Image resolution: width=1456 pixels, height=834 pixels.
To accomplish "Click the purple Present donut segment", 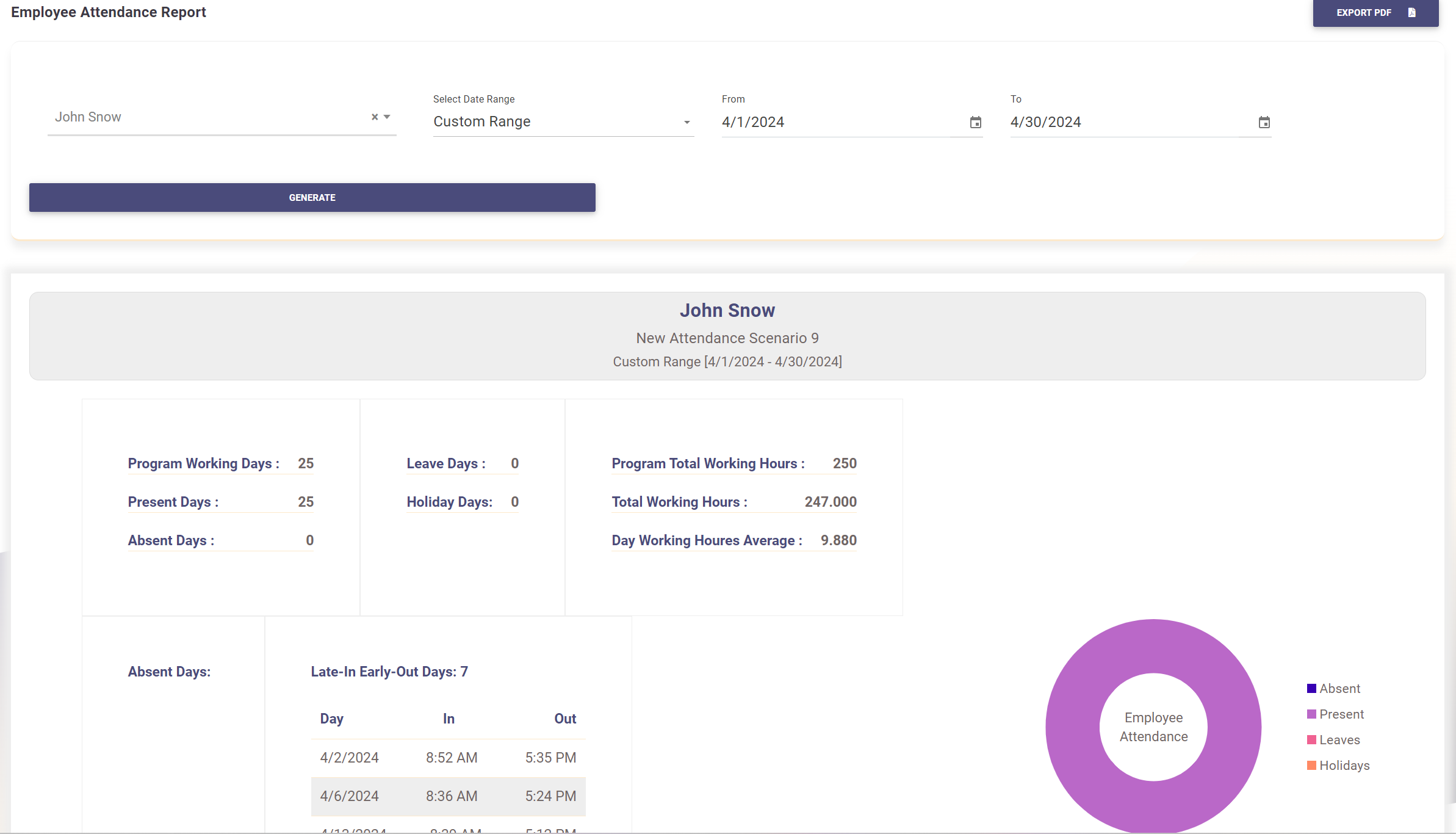I will [1074, 727].
